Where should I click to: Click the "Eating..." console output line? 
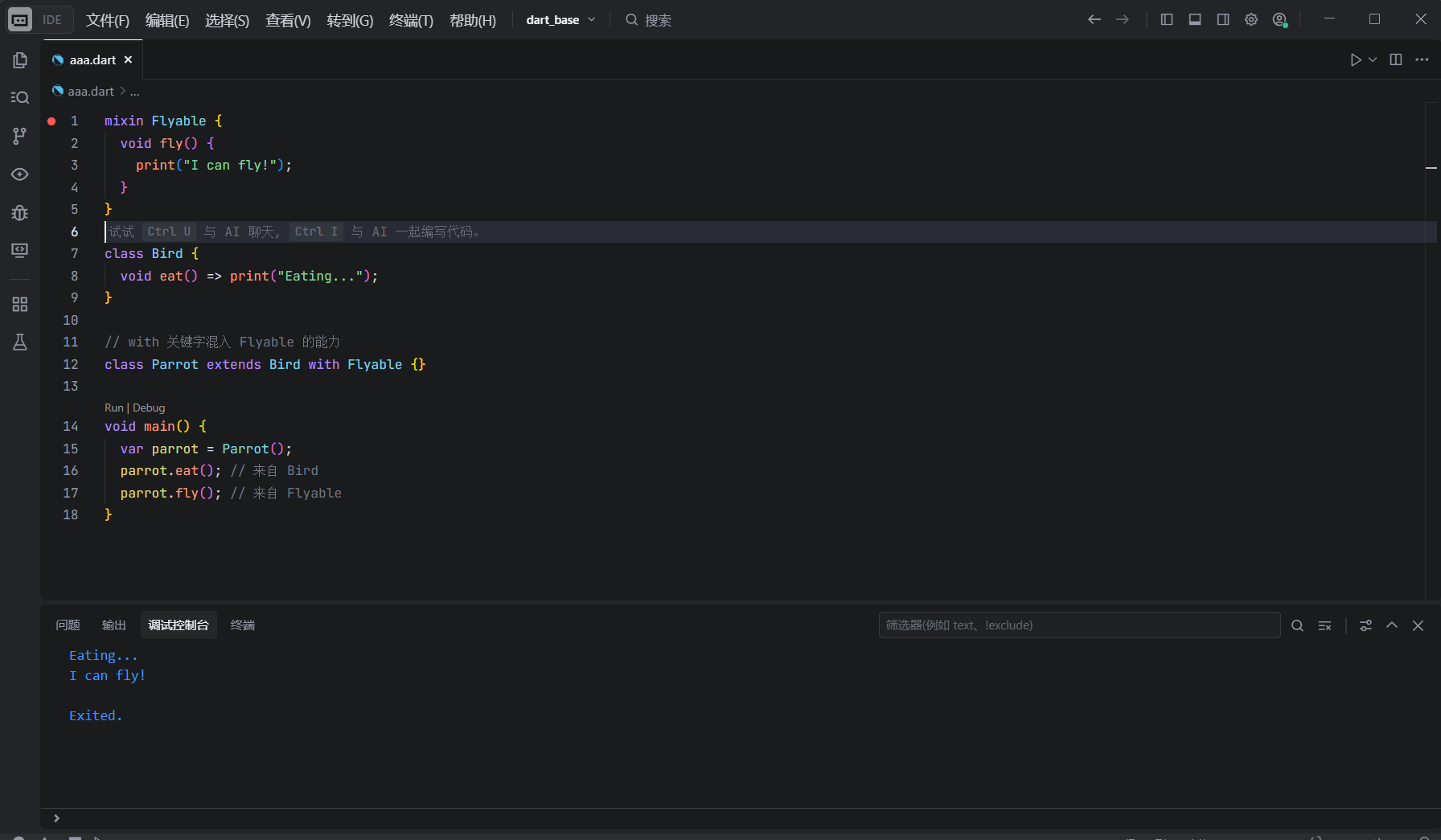pos(103,656)
